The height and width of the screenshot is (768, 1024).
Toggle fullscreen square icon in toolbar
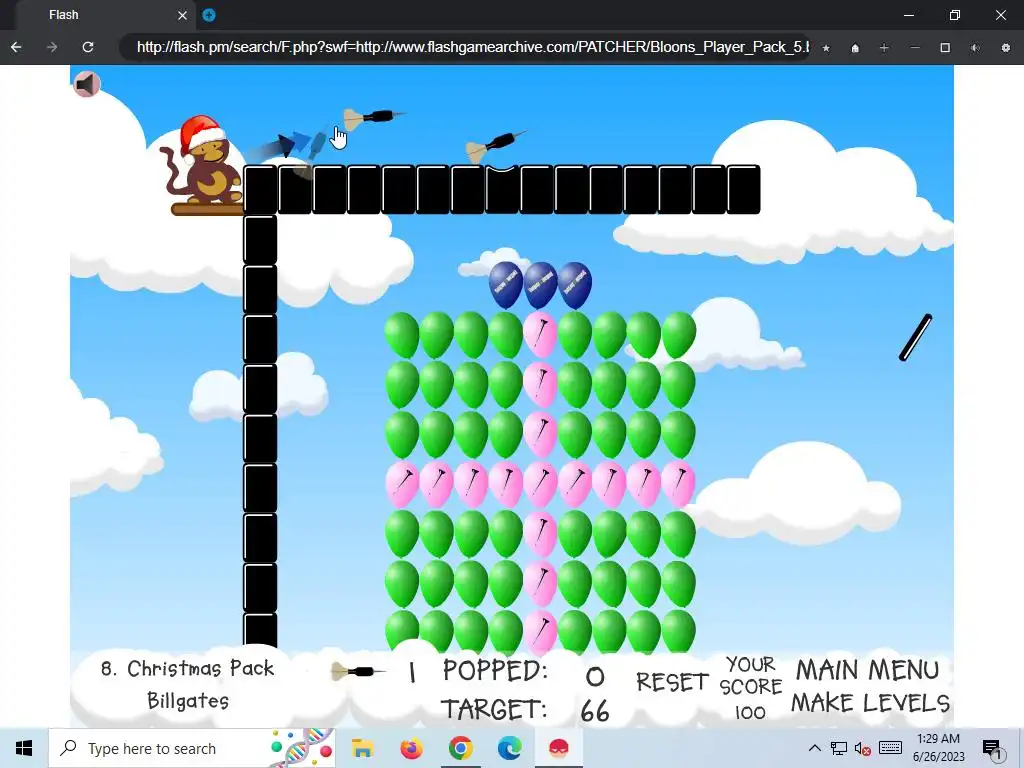tap(945, 48)
